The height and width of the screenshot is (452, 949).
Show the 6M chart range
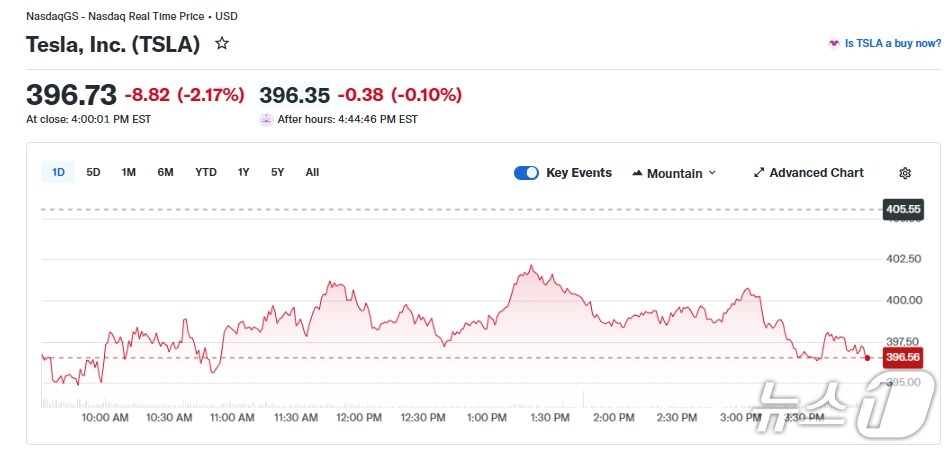click(x=165, y=172)
